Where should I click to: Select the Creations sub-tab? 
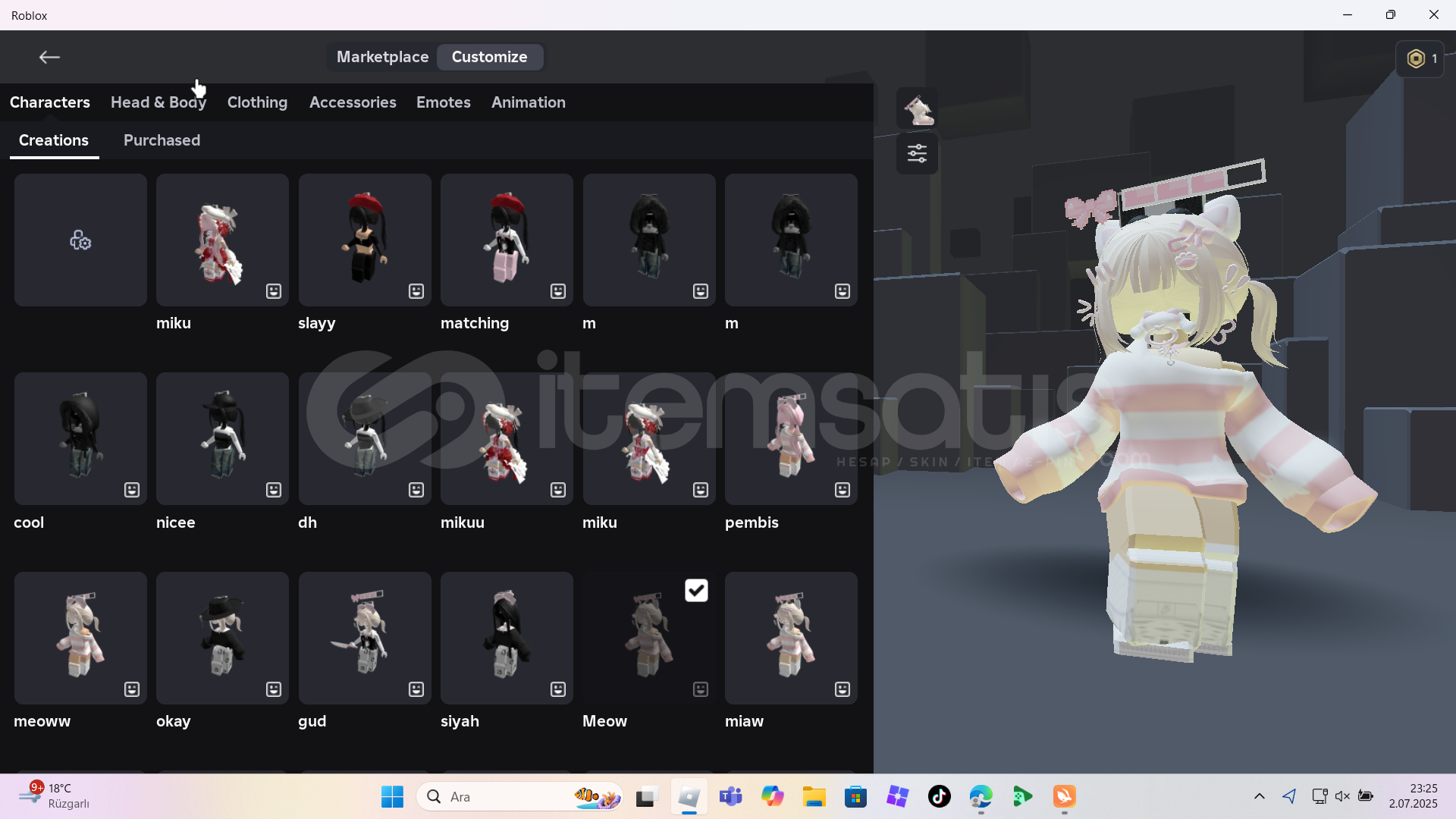point(54,140)
